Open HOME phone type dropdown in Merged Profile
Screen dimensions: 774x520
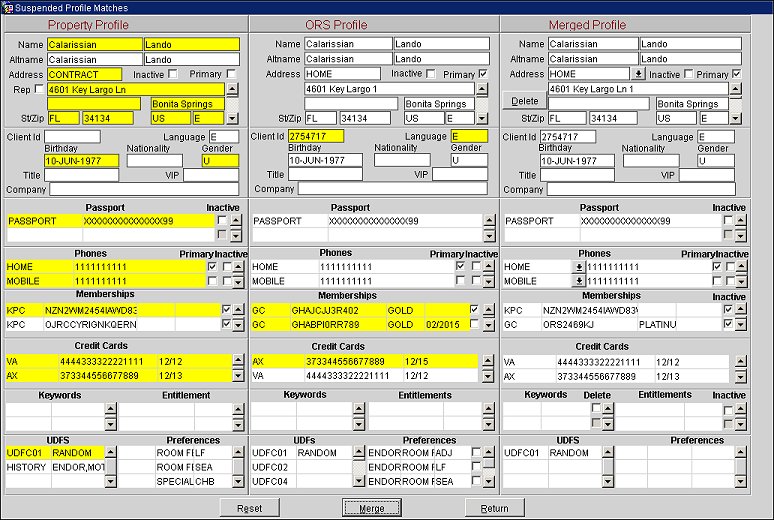(x=578, y=267)
